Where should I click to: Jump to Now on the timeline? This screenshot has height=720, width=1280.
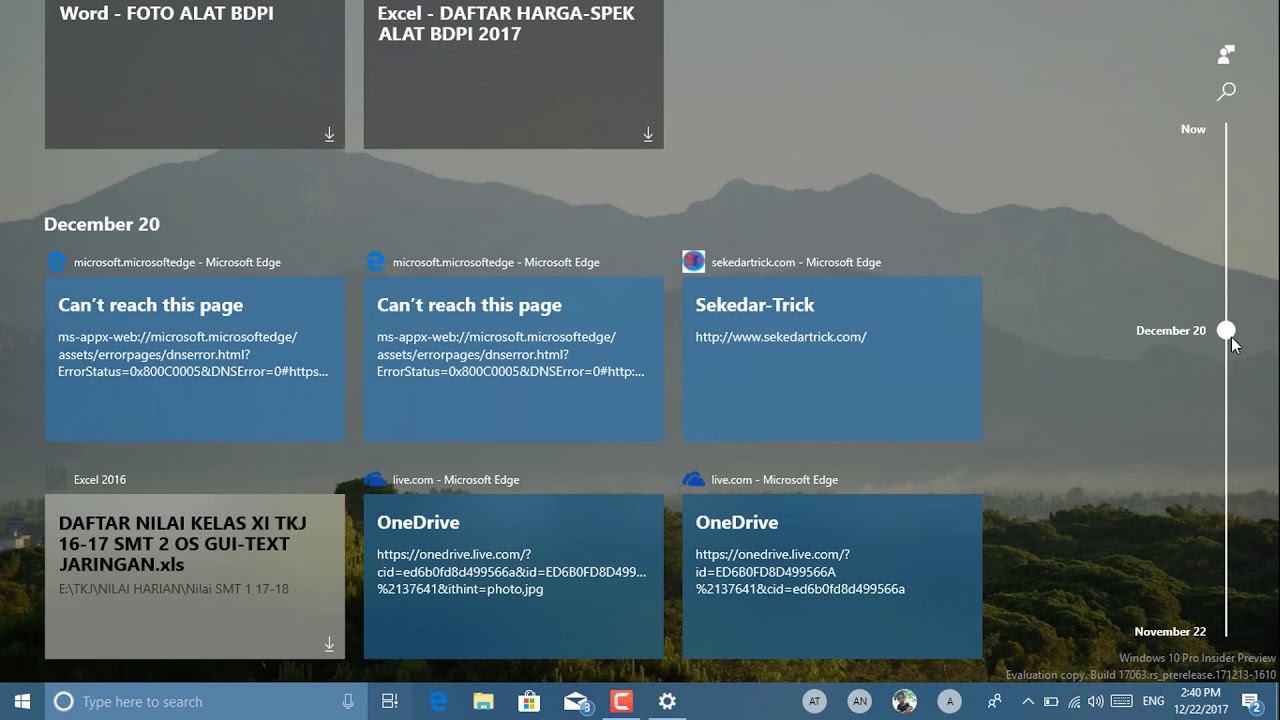[1193, 129]
